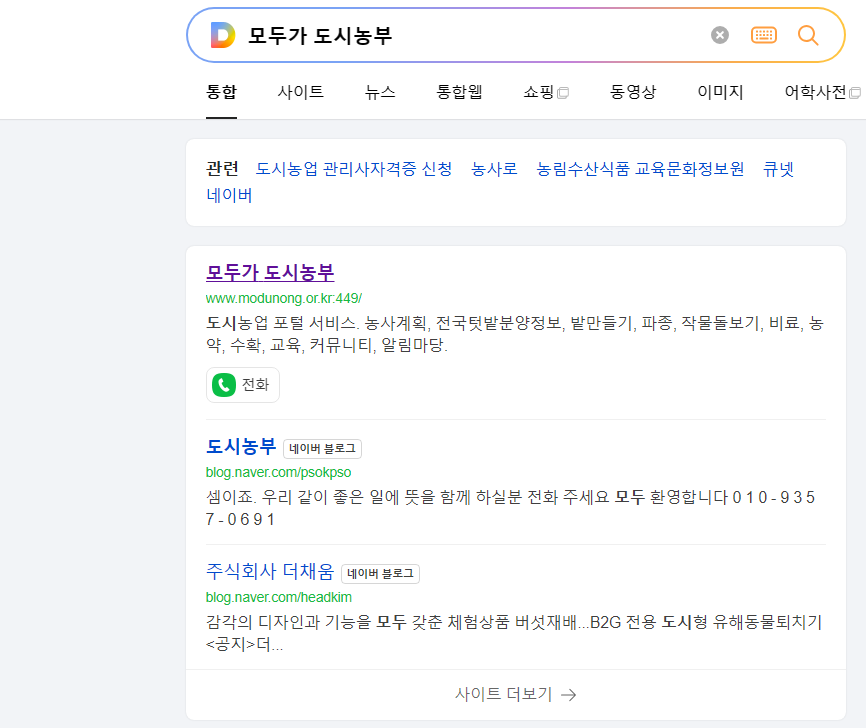Click related search 도시농업 관리사자격증 신청
Viewport: 866px width, 728px height.
[353, 169]
